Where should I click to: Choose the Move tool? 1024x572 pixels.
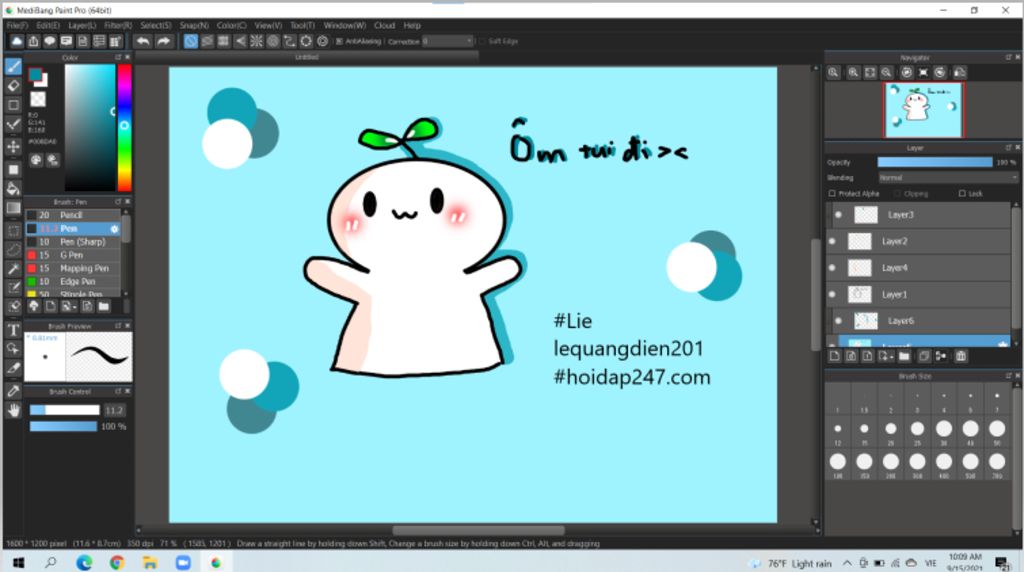pos(13,147)
